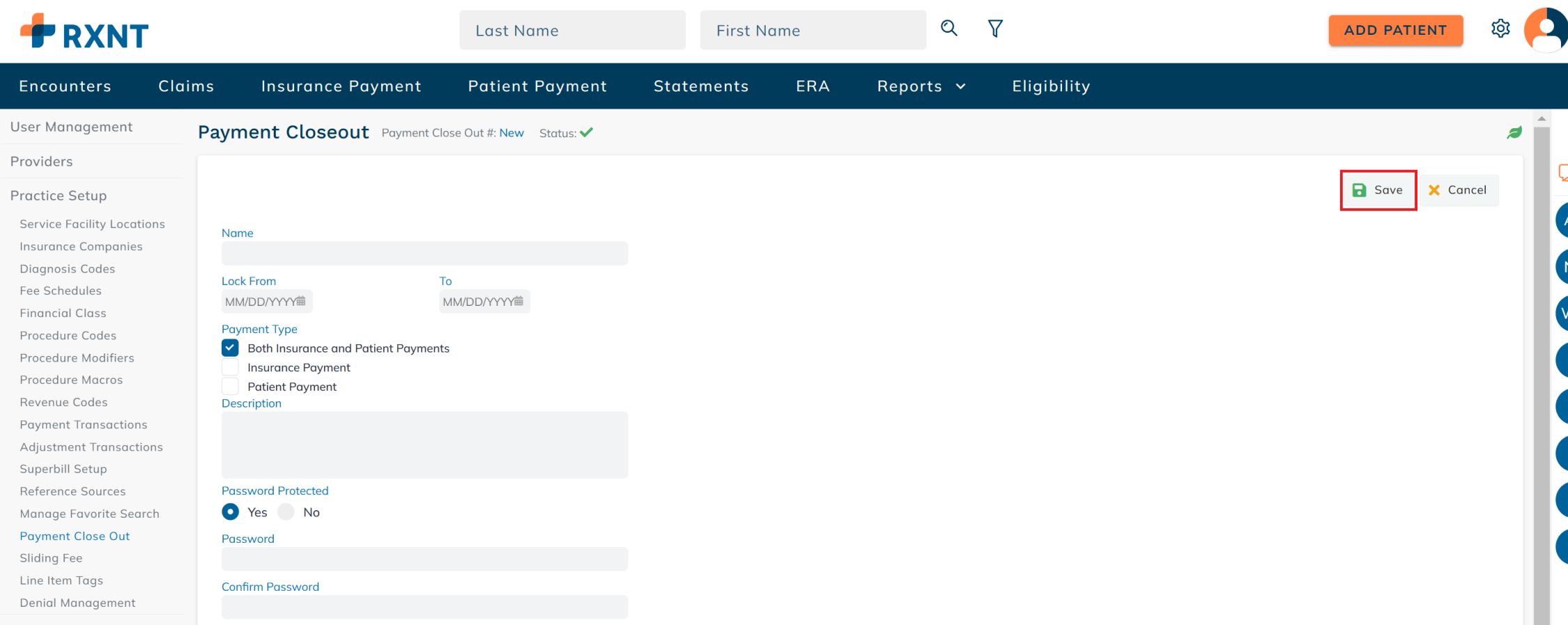
Task: Open the Encounters tab
Action: point(65,86)
